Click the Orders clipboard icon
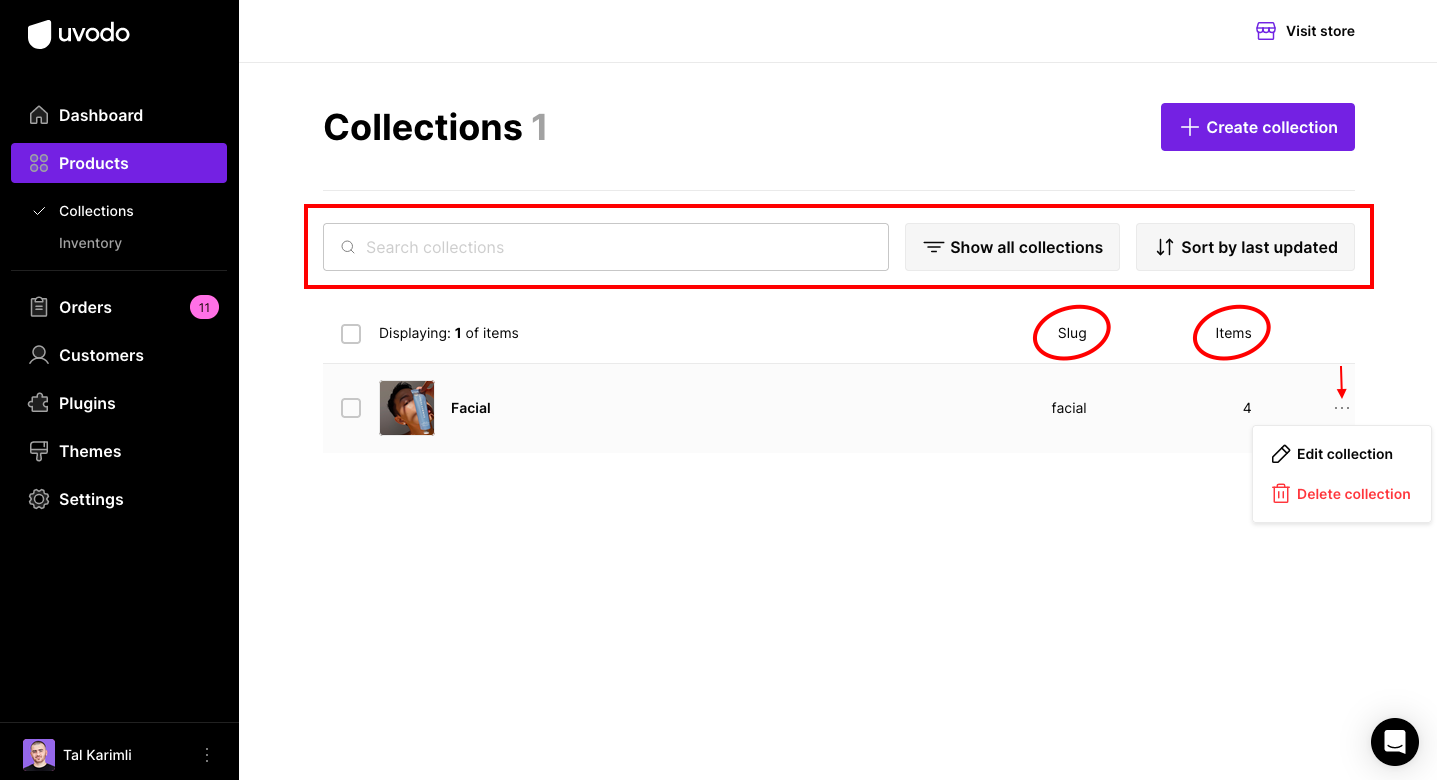Screen dimensions: 1437x780 [39, 307]
